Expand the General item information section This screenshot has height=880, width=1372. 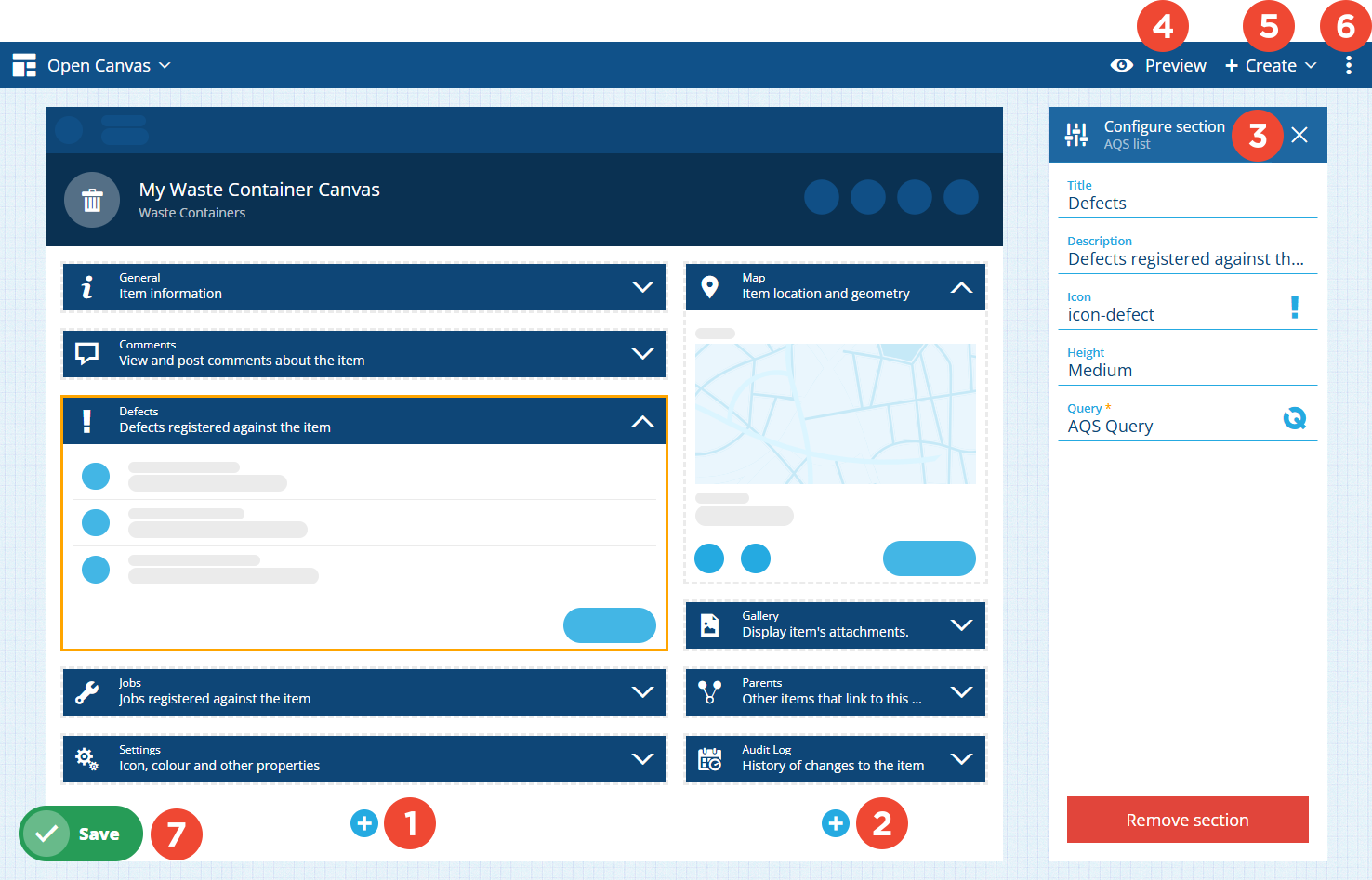(642, 286)
